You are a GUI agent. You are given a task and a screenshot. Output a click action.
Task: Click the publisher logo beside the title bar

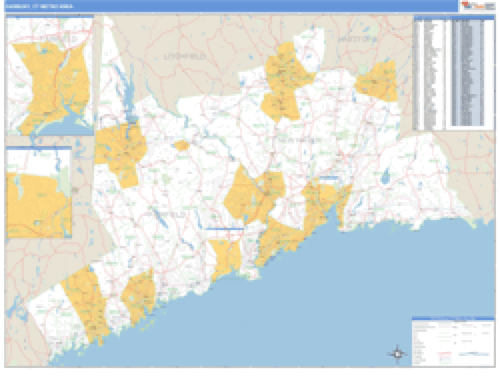coord(478,6)
